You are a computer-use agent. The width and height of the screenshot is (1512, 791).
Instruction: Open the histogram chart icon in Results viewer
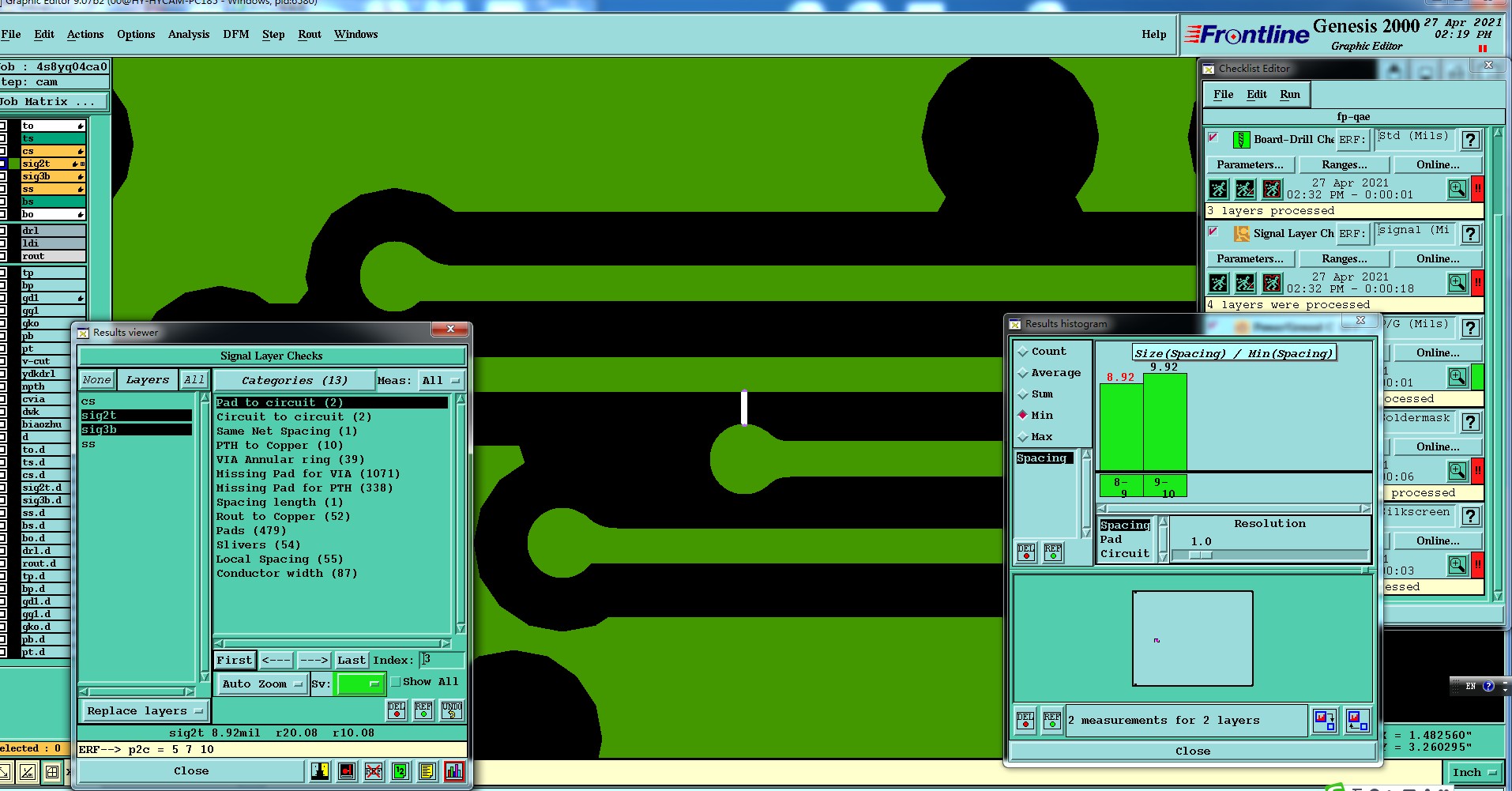coord(454,770)
